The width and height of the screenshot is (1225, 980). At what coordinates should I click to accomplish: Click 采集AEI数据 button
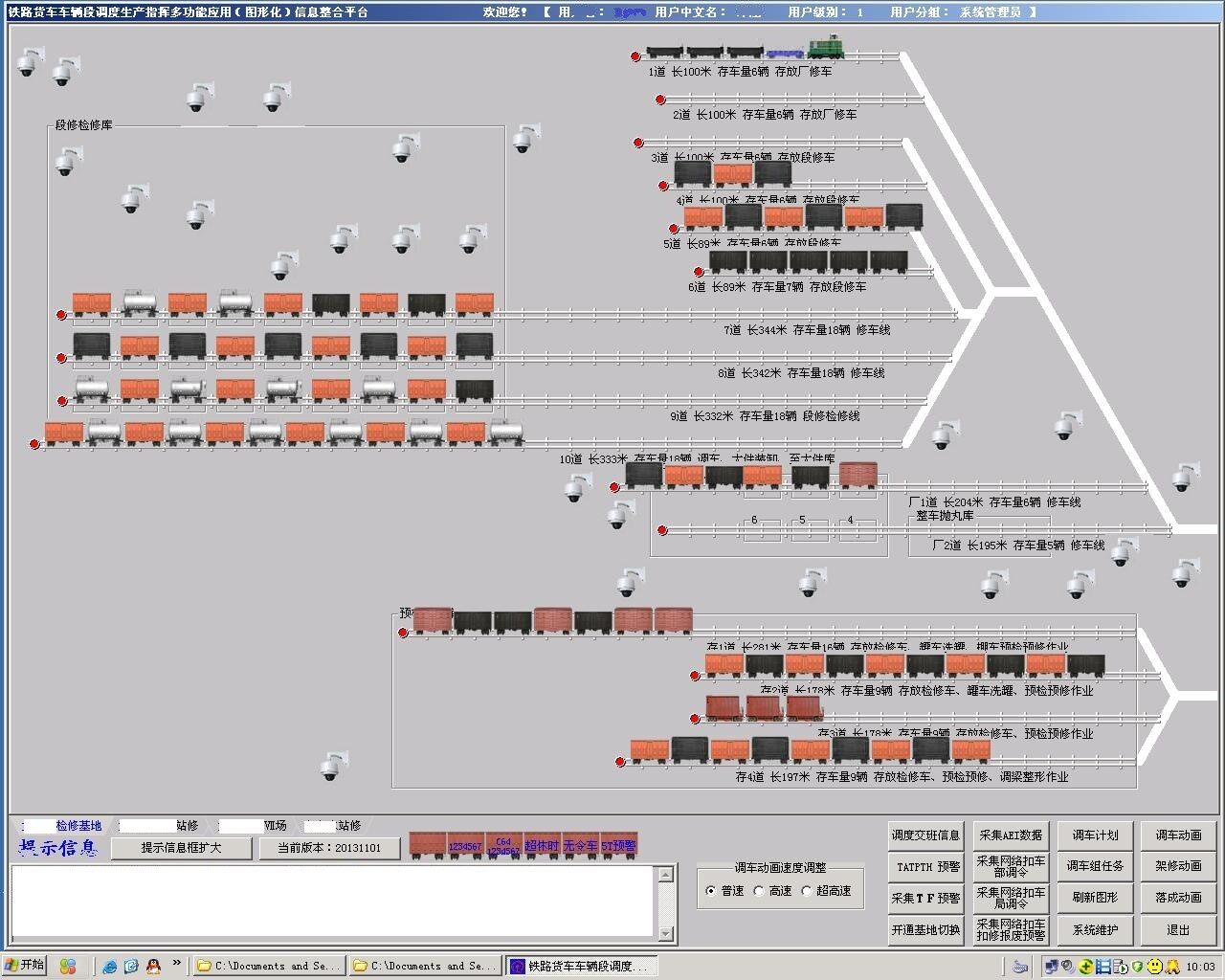(1011, 835)
